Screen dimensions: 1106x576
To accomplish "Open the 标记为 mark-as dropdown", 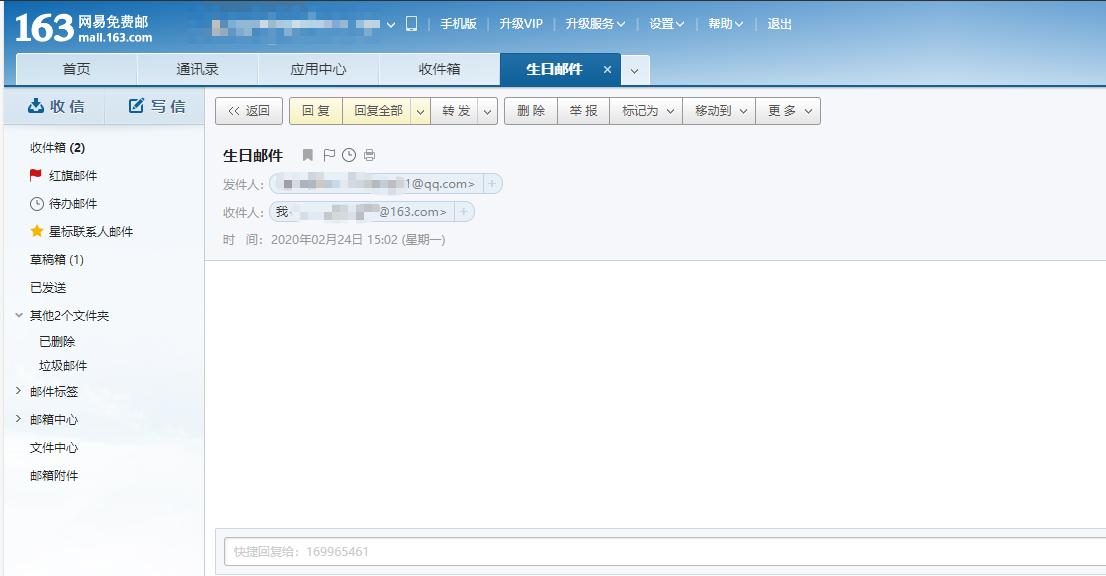I will click(x=646, y=111).
